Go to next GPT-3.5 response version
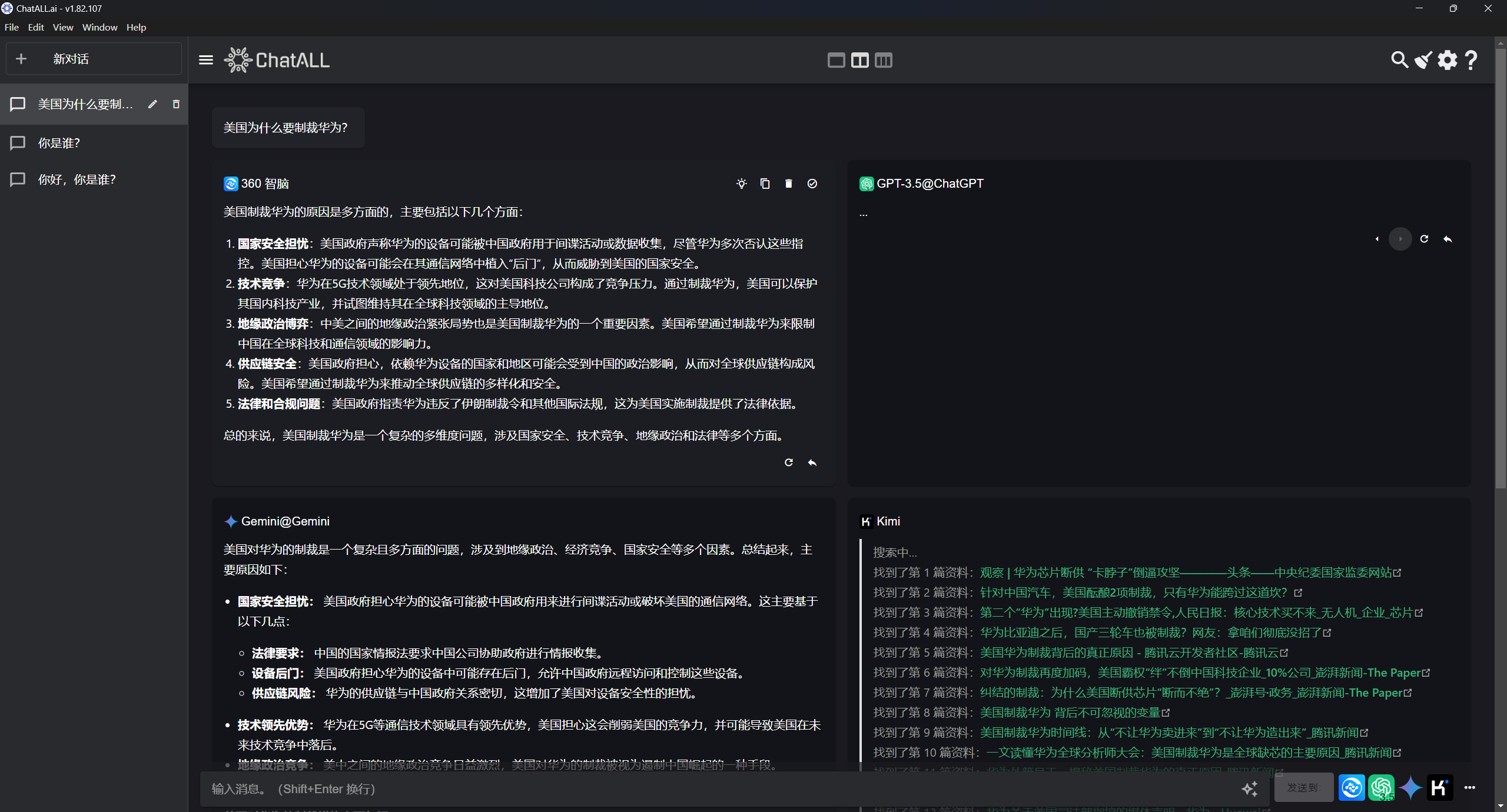Viewport: 1507px width, 812px height. coord(1400,239)
